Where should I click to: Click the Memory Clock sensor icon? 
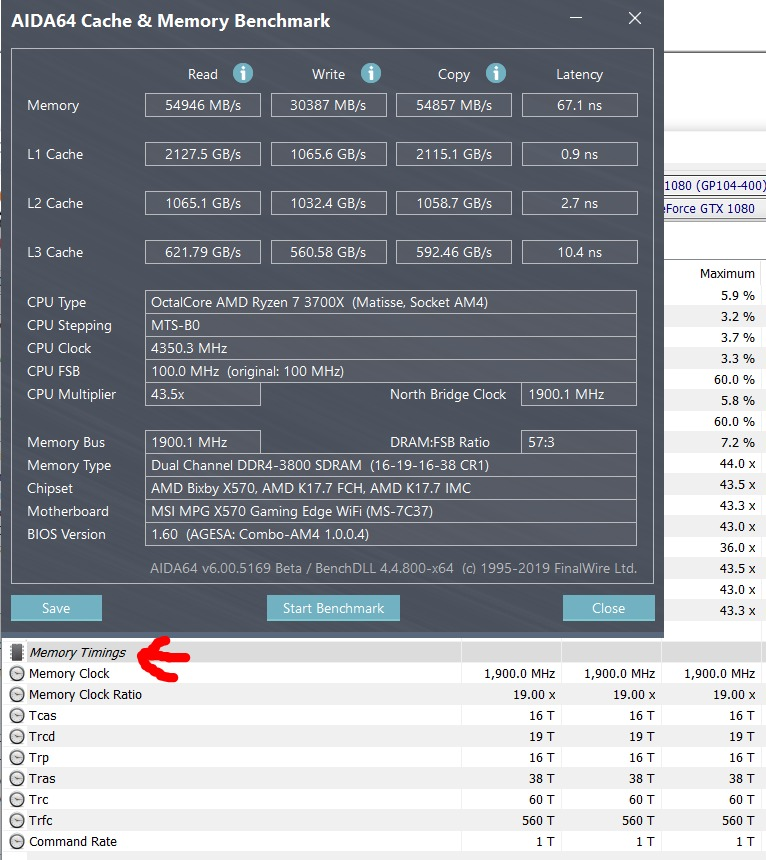click(x=17, y=674)
